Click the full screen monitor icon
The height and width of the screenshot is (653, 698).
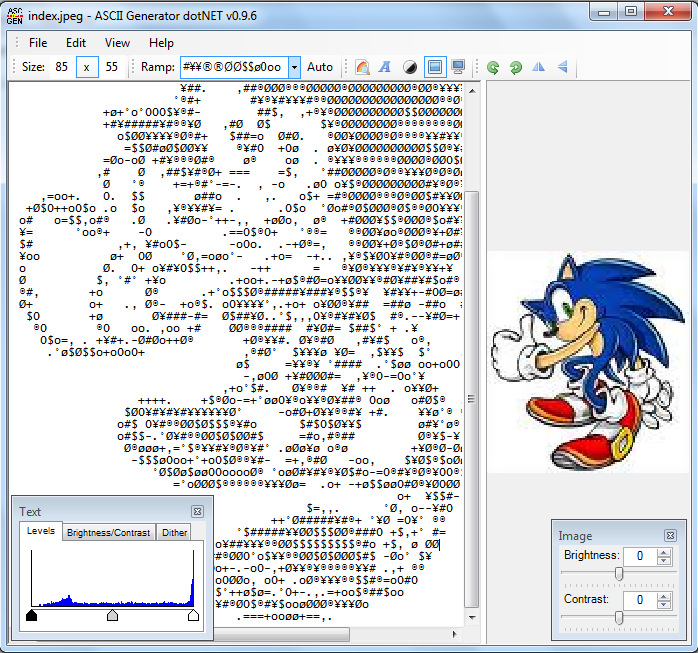point(458,67)
